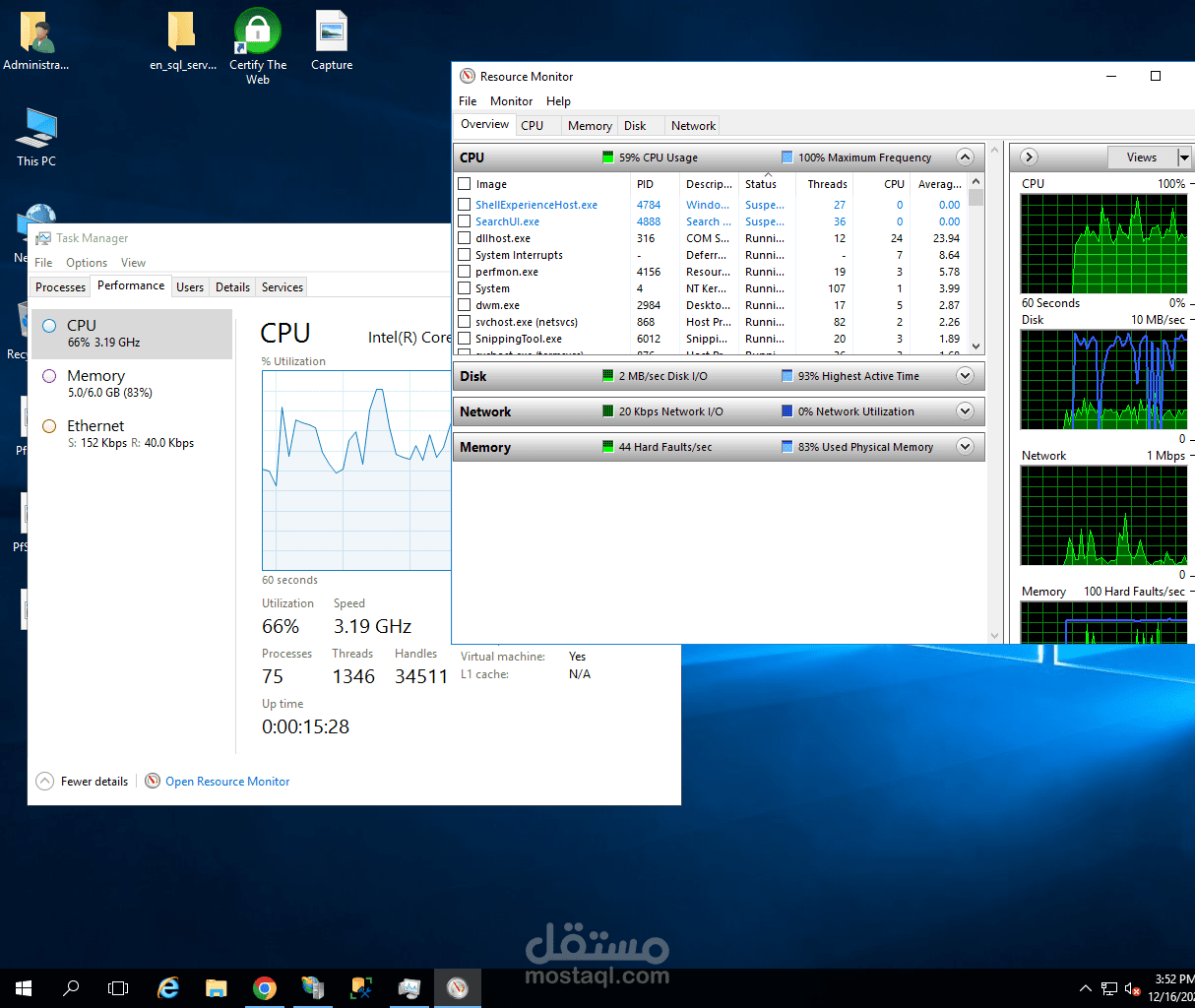Viewport: 1195px width, 1008px height.
Task: Open Task View in the taskbar
Action: pos(118,988)
